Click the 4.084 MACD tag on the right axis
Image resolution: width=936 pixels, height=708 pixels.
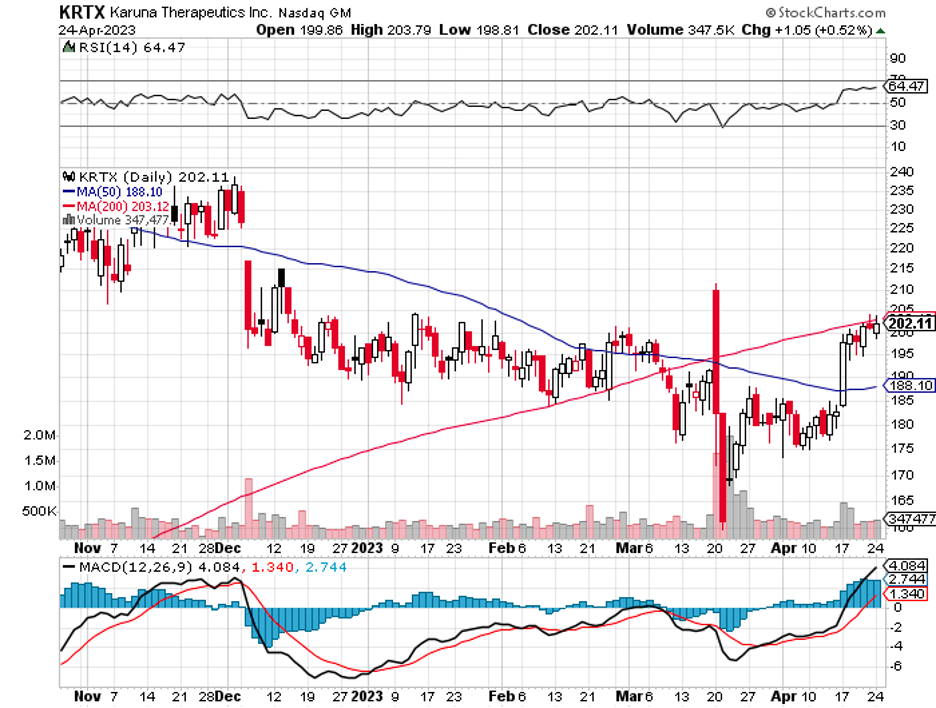[x=907, y=565]
